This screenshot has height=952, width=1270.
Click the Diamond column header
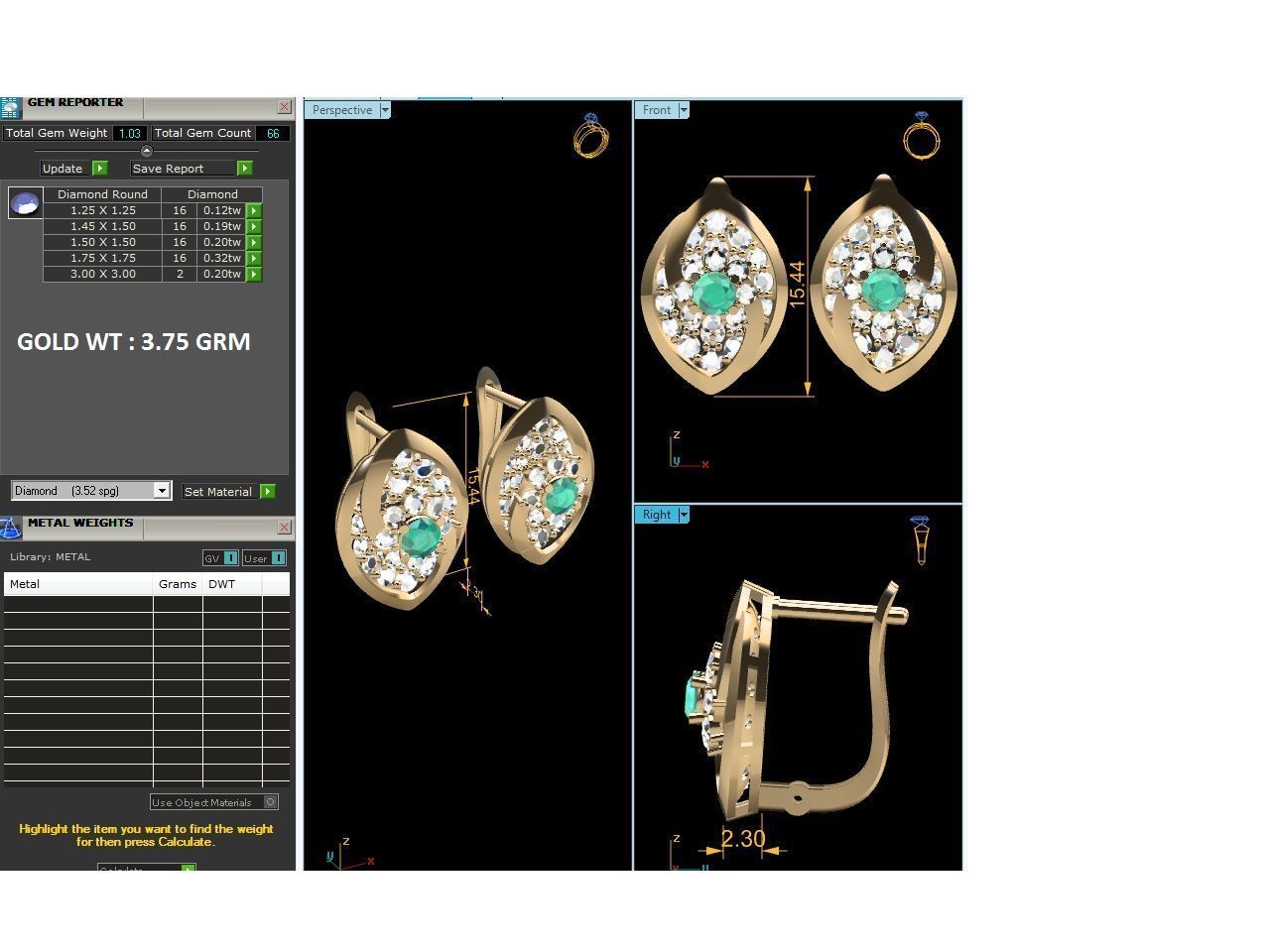coord(212,194)
